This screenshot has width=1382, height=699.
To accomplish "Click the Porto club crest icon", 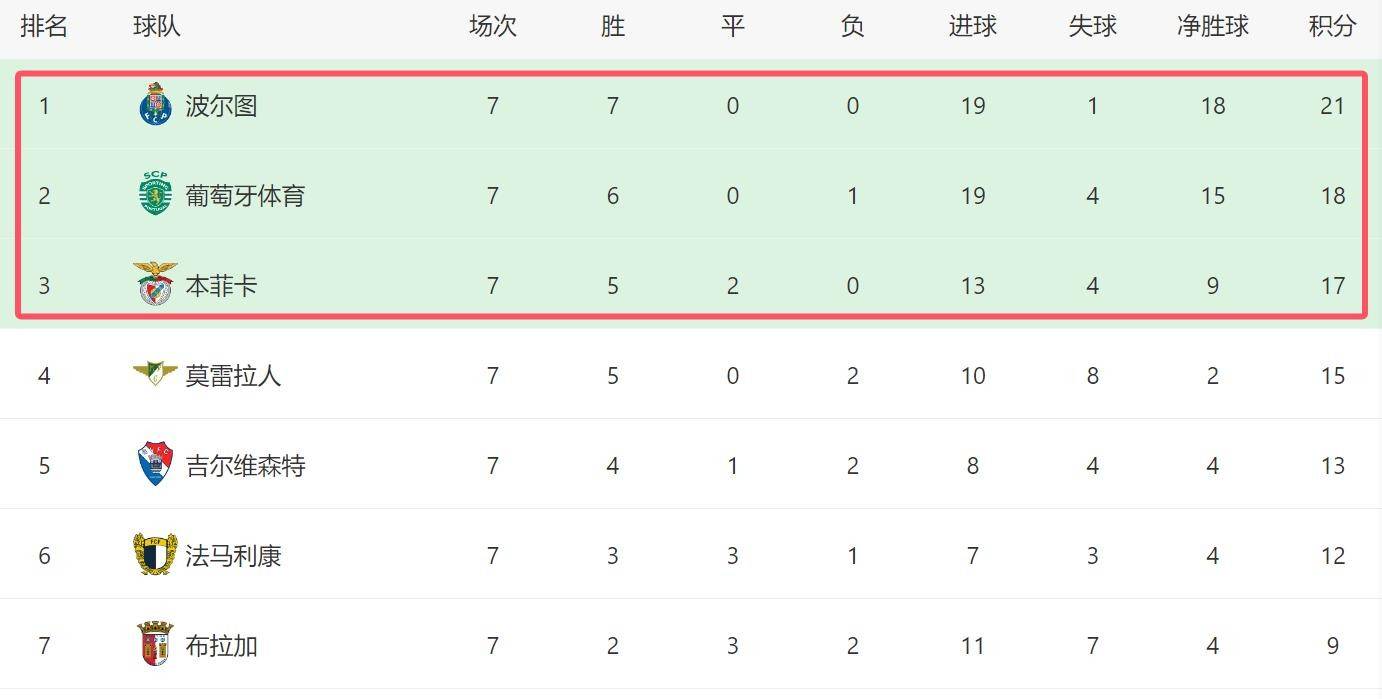I will [155, 105].
